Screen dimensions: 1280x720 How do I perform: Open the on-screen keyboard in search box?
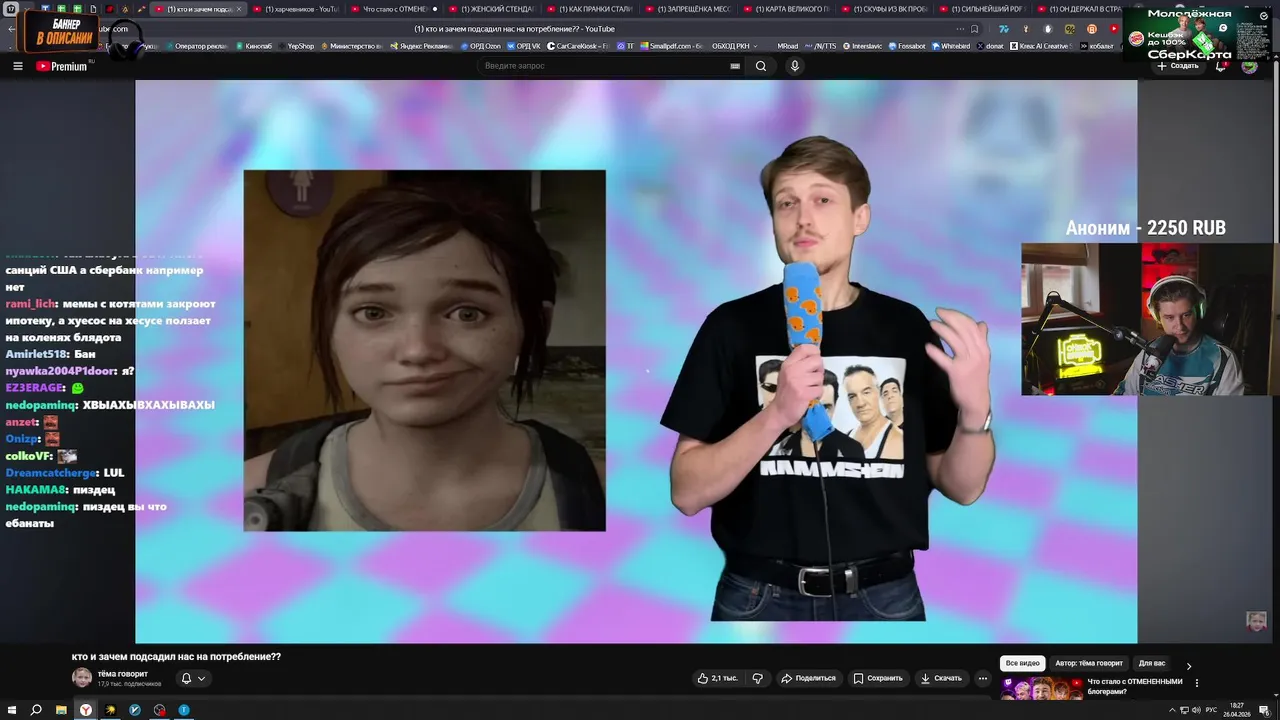pos(735,66)
